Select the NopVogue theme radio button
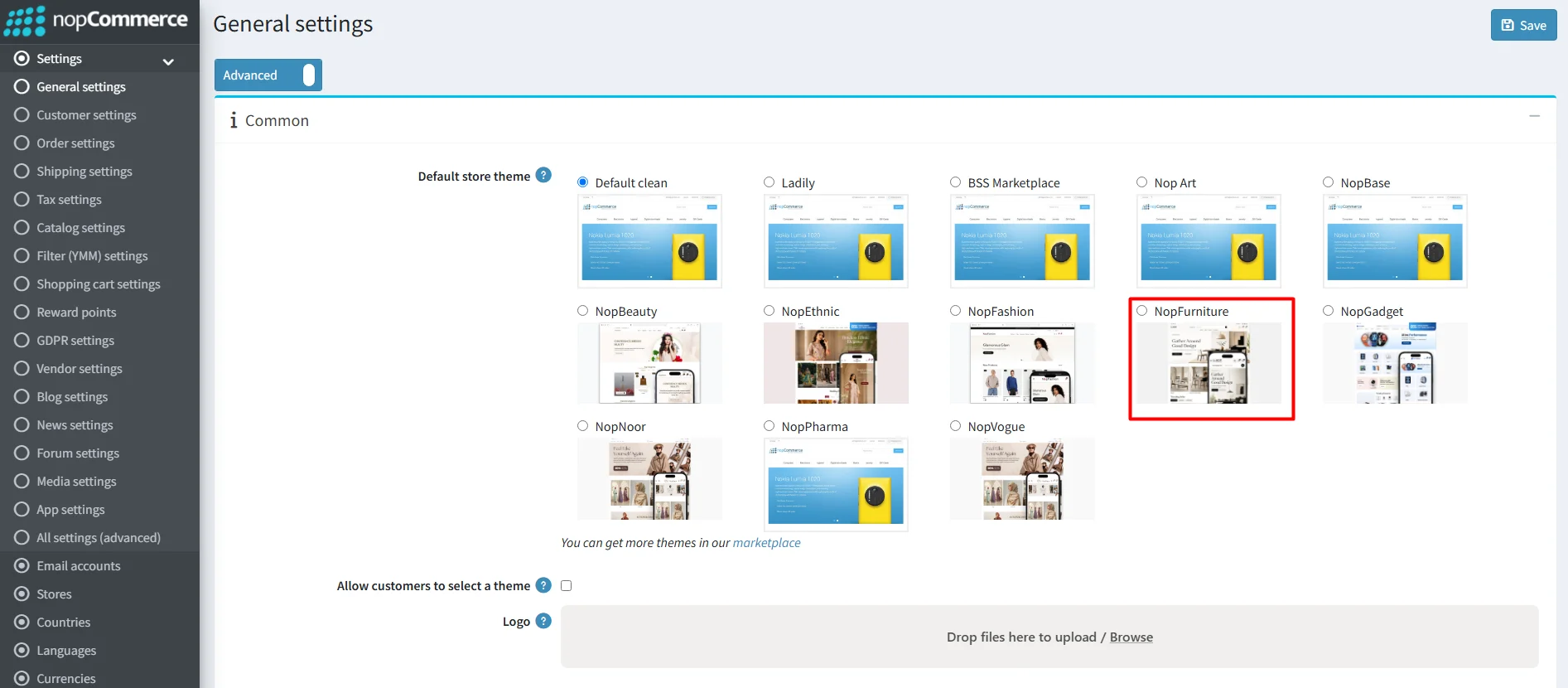Image resolution: width=1568 pixels, height=688 pixels. (x=956, y=426)
